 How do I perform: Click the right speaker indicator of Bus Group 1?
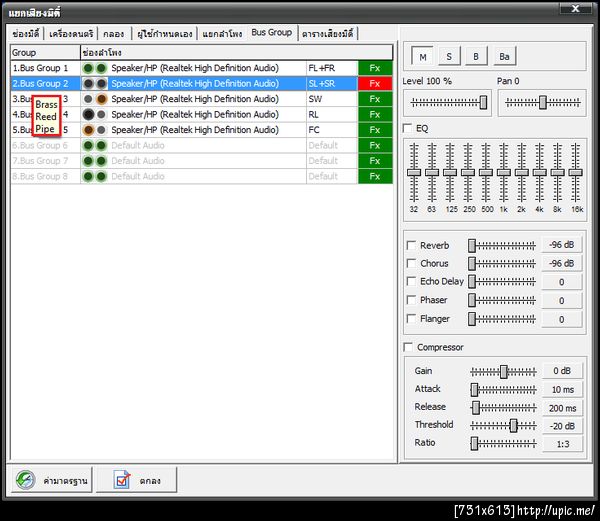click(x=101, y=68)
